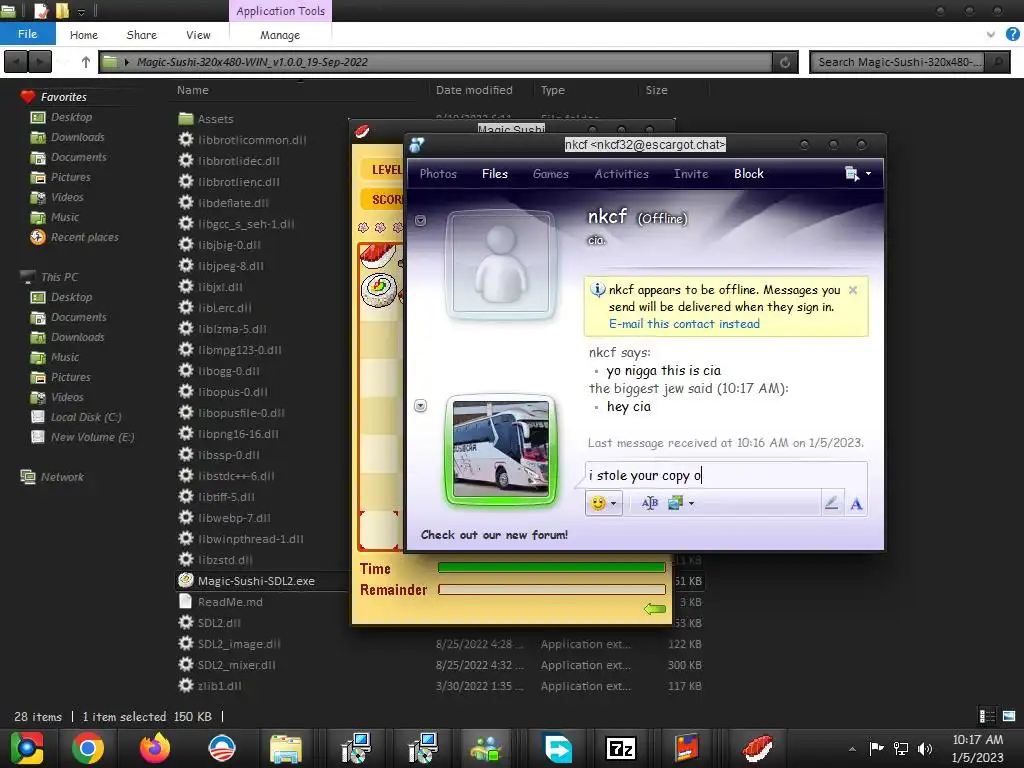This screenshot has width=1024, height=768.
Task: Click the wink/translate AB icon in chat toolbar
Action: pyautogui.click(x=650, y=503)
